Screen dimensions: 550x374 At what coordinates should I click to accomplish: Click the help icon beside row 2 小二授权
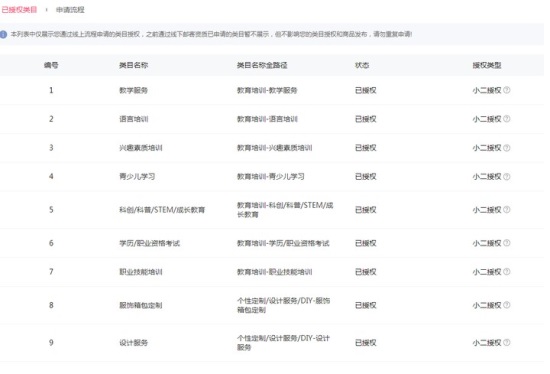507,119
